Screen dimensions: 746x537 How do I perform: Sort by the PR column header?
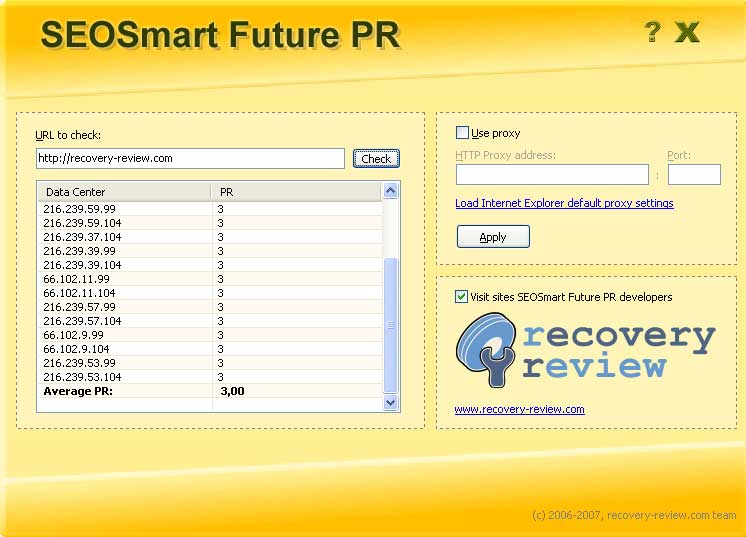click(296, 192)
